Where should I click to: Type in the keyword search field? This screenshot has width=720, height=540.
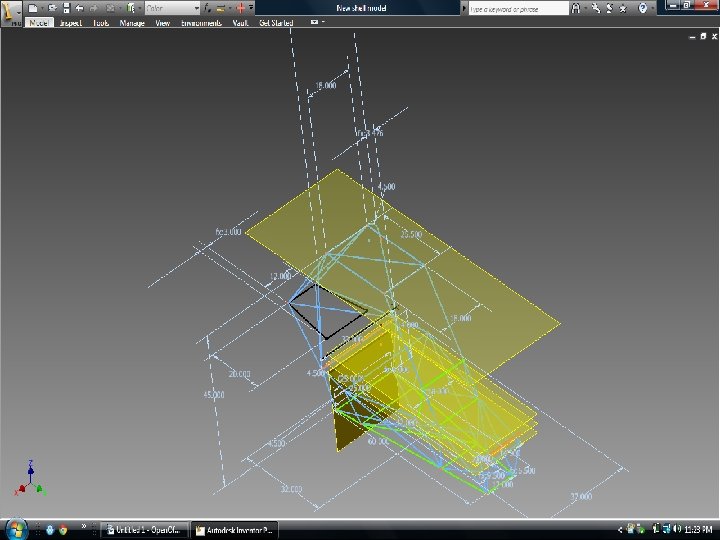[x=517, y=8]
